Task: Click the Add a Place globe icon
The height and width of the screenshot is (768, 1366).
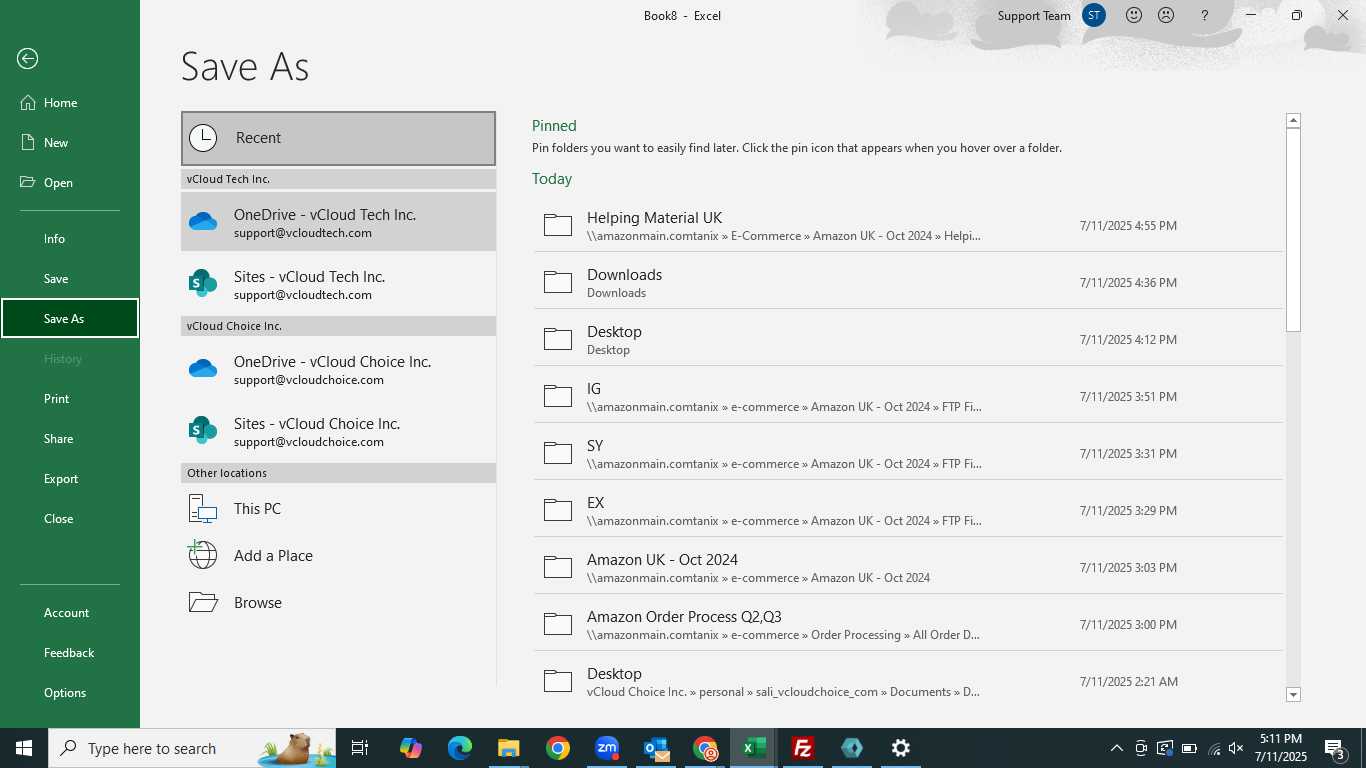Action: (203, 555)
